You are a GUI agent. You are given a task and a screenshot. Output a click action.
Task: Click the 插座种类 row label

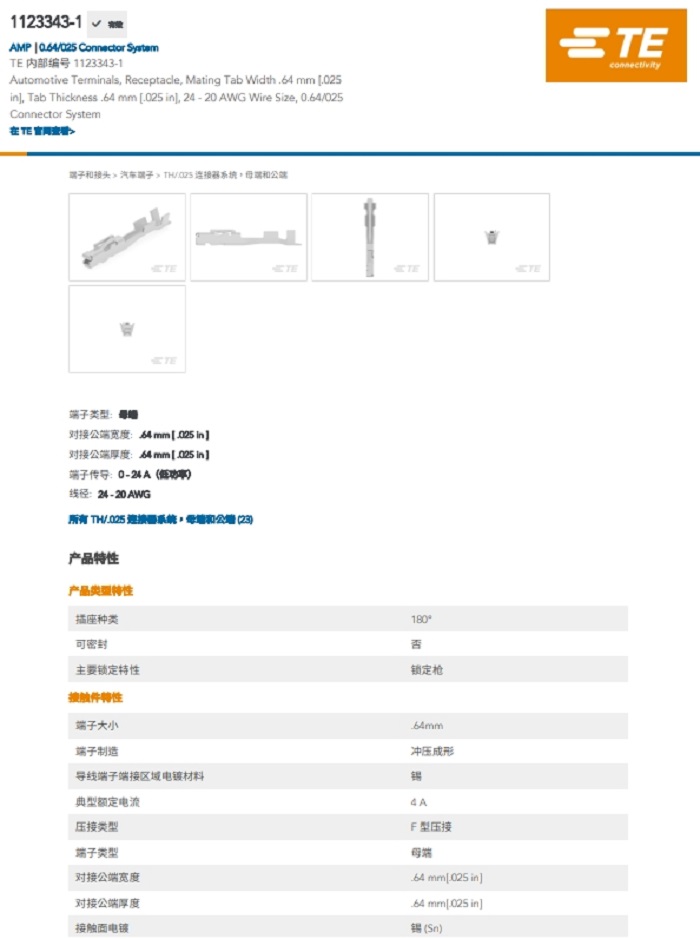tap(97, 619)
